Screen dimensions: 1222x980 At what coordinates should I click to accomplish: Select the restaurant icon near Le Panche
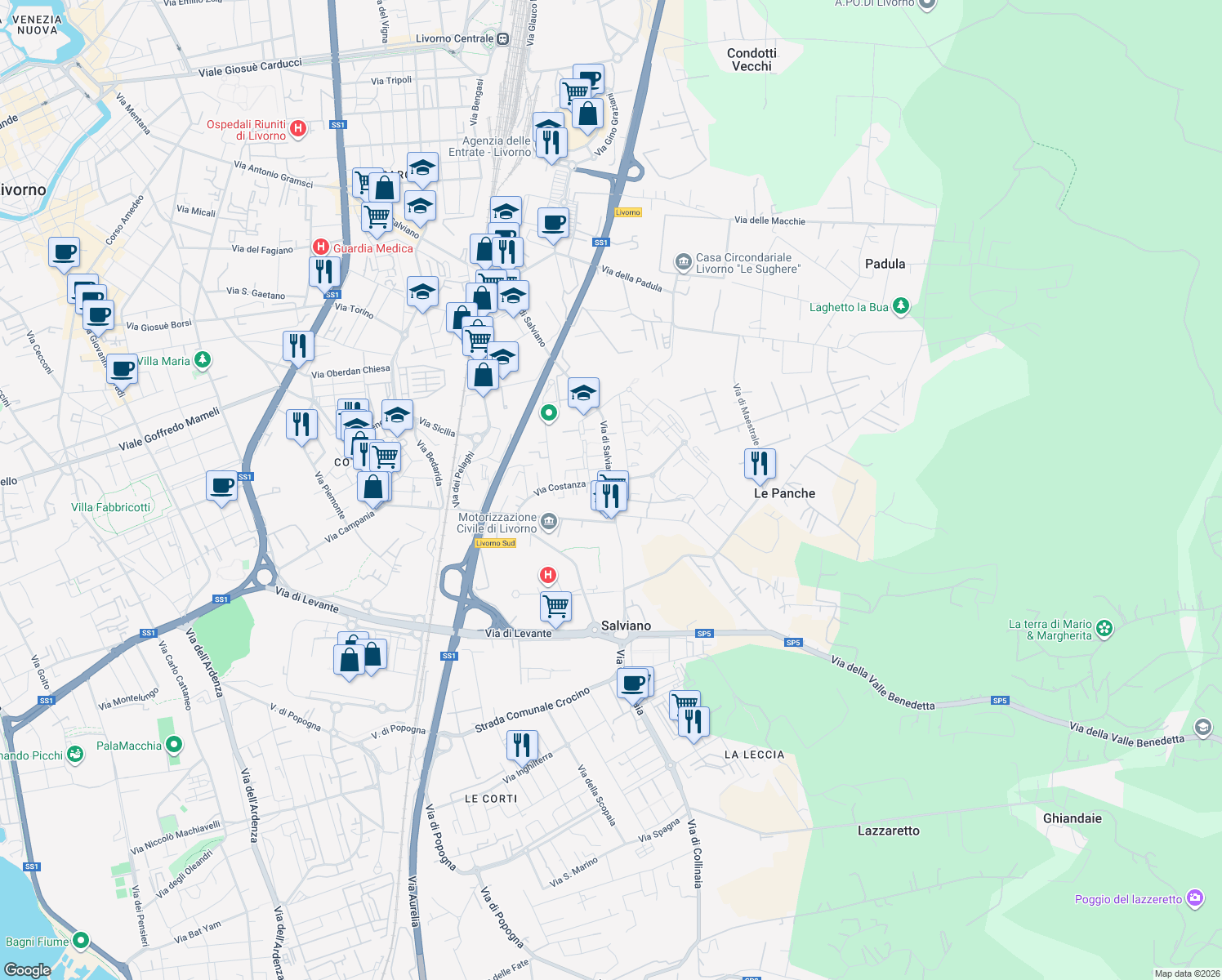click(x=760, y=464)
